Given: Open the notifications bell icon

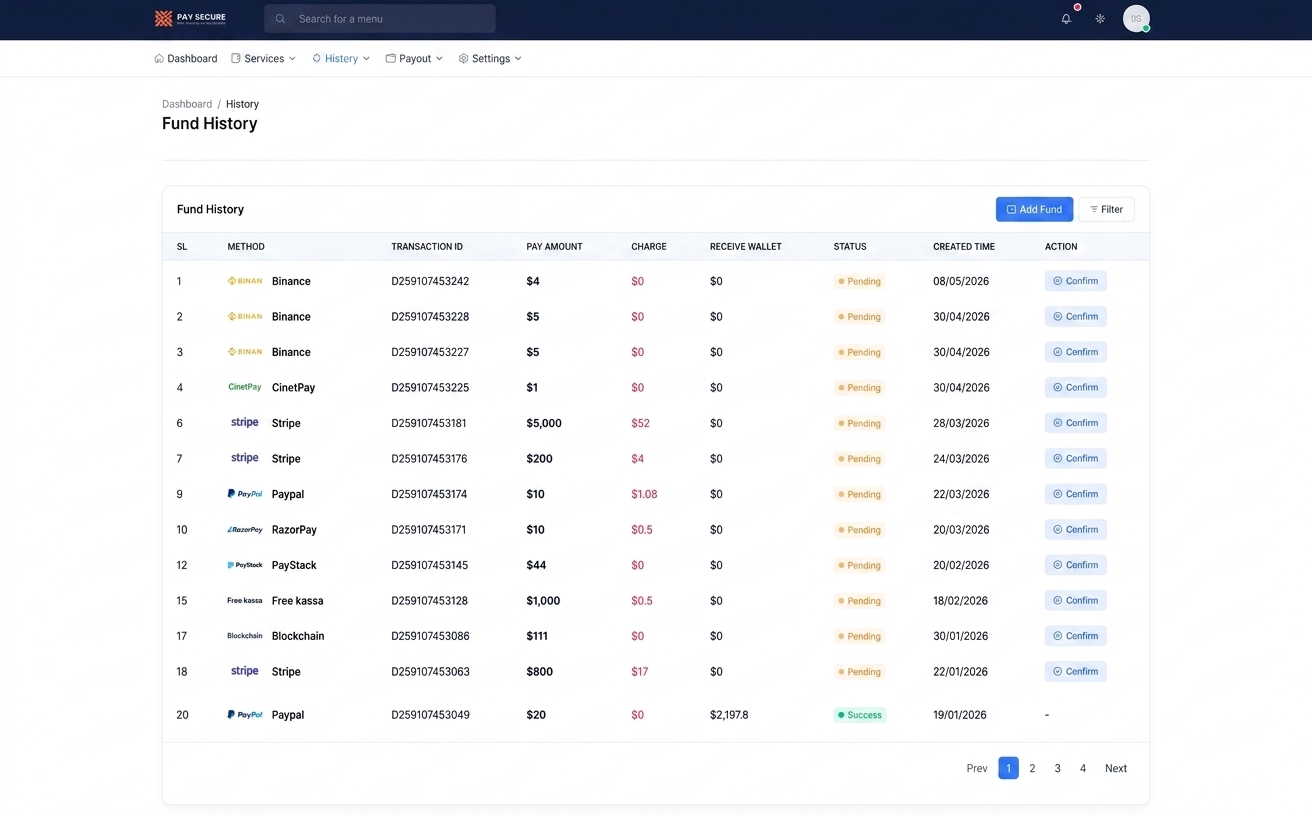Looking at the screenshot, I should coord(1066,19).
